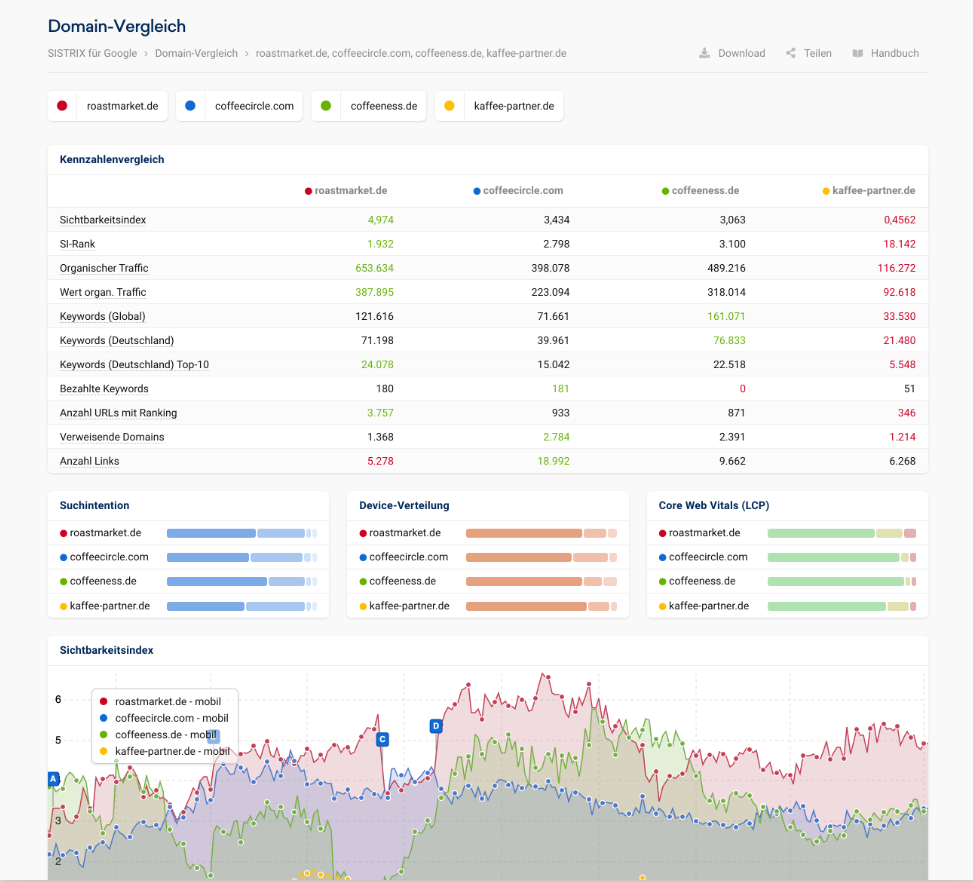973x882 pixels.
Task: Click the green swatch of coffeeness.de chip
Action: (x=326, y=106)
